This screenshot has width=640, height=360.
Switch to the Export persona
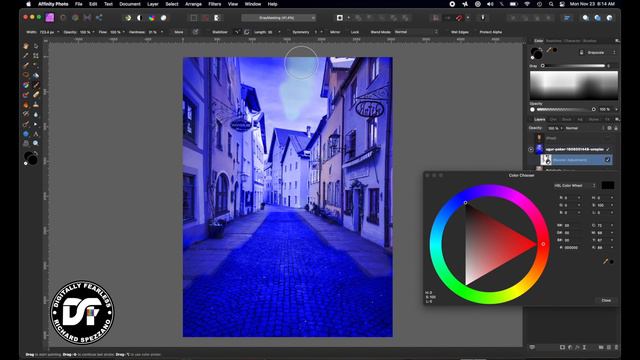coord(99,18)
